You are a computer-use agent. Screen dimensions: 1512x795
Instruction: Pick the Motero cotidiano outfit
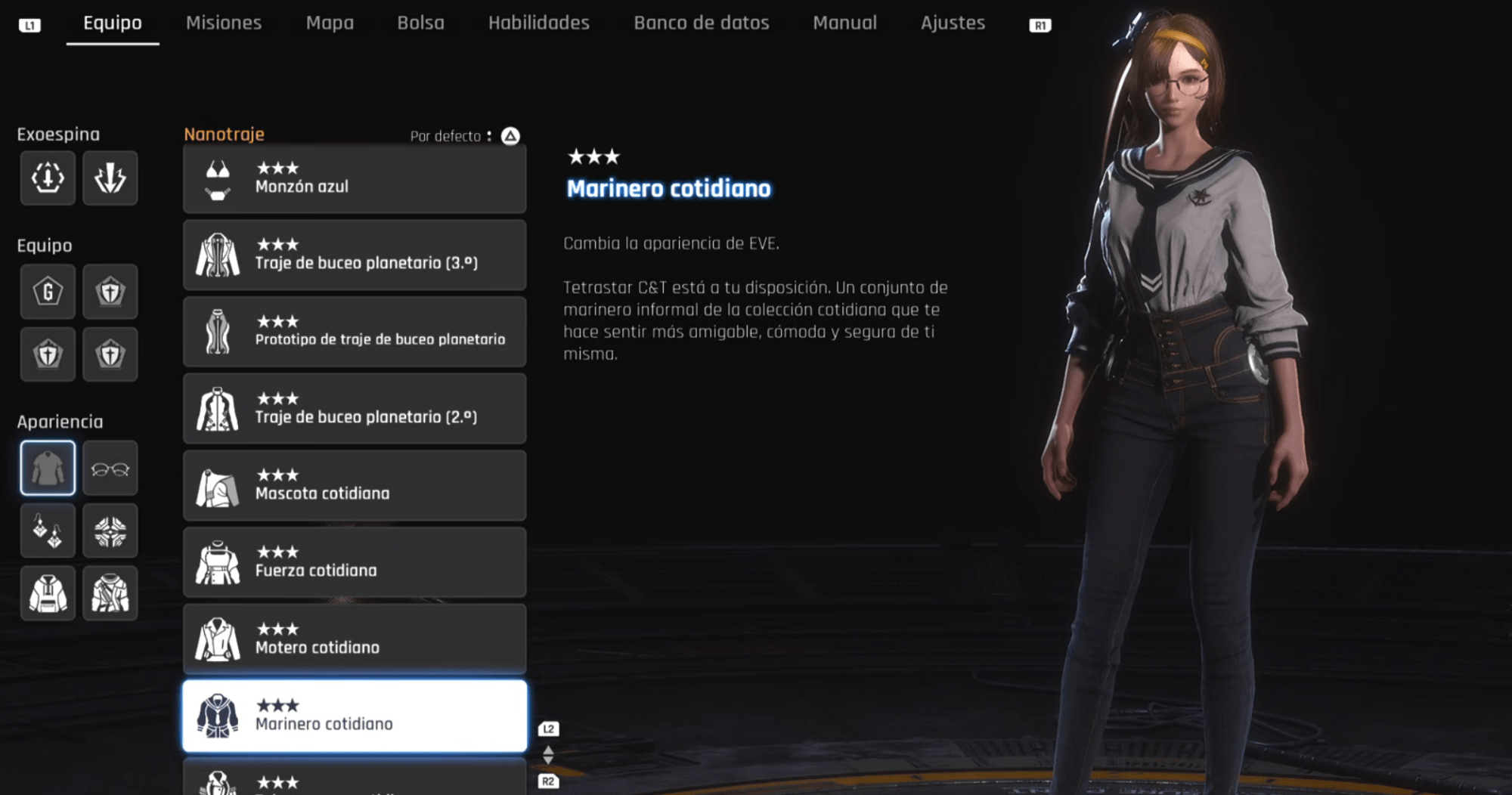(355, 639)
